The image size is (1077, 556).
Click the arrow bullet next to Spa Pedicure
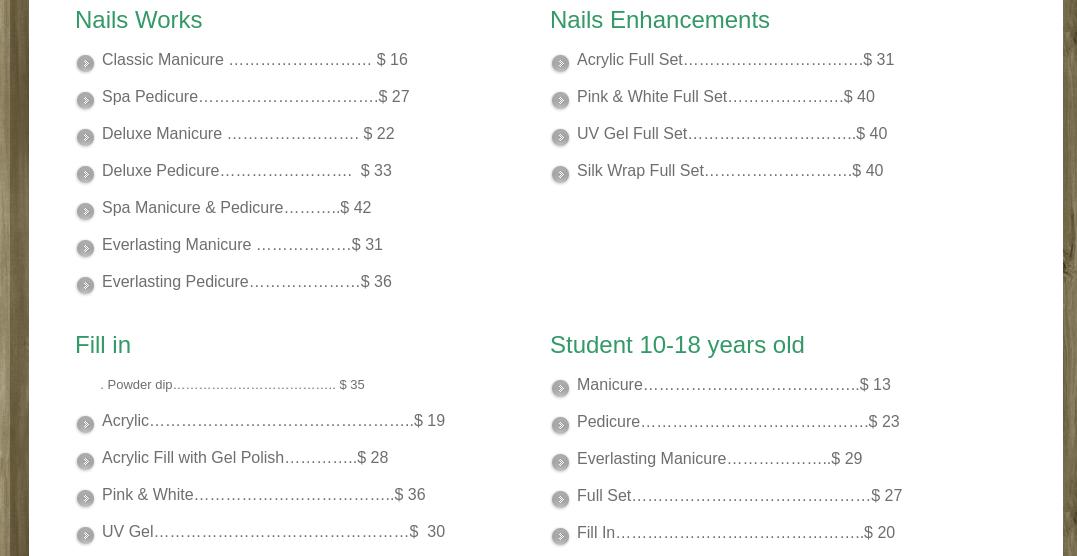[86, 100]
